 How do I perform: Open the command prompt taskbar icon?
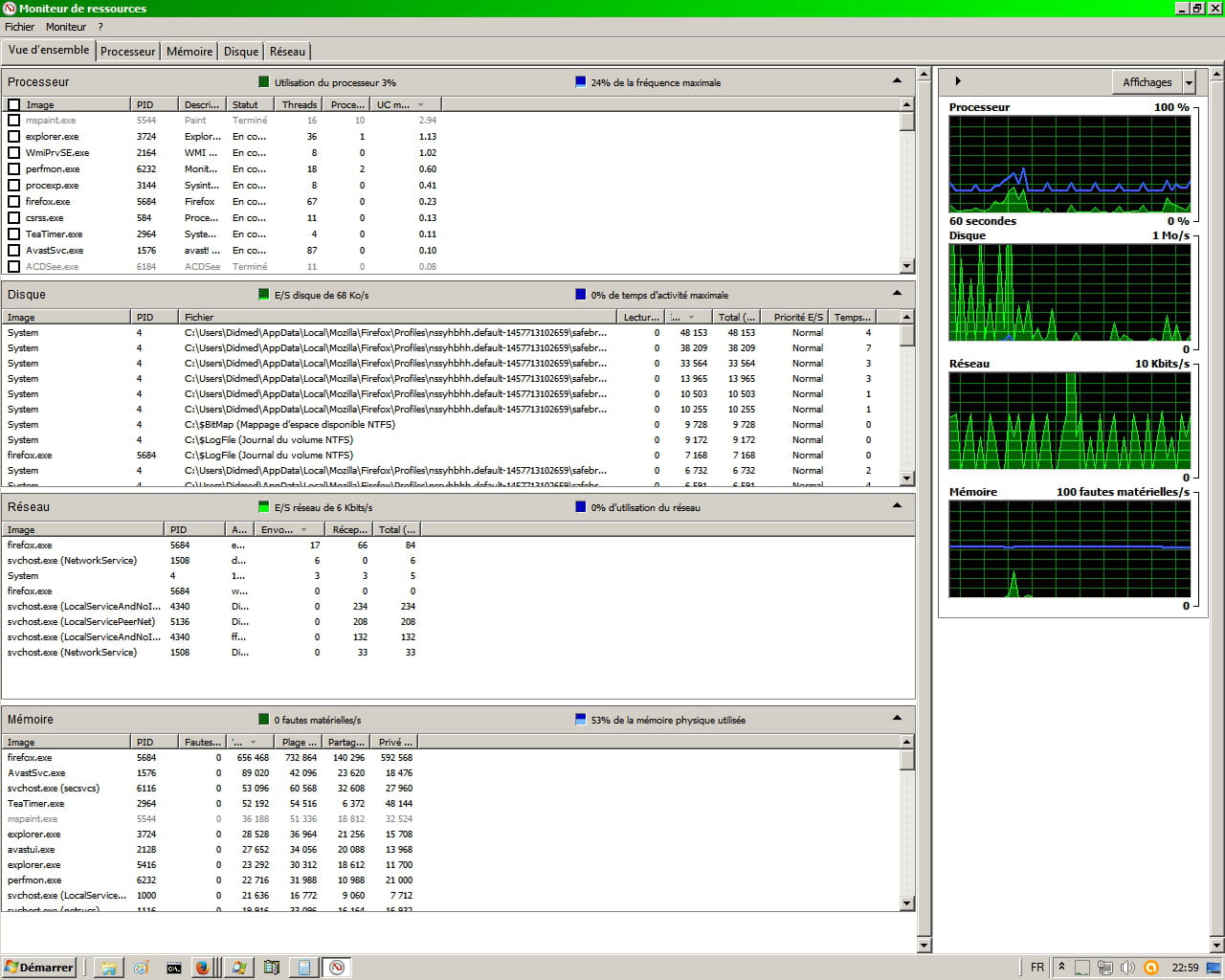click(173, 968)
